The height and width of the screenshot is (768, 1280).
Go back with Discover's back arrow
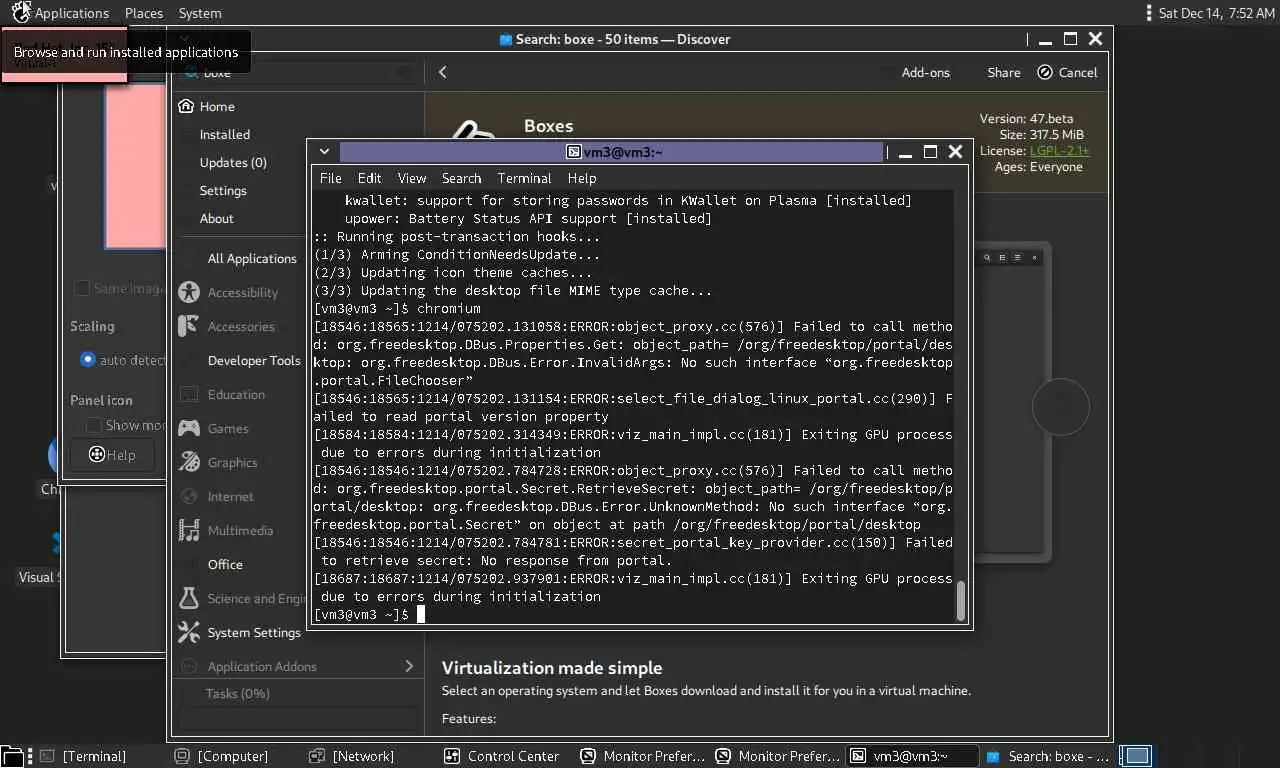442,72
